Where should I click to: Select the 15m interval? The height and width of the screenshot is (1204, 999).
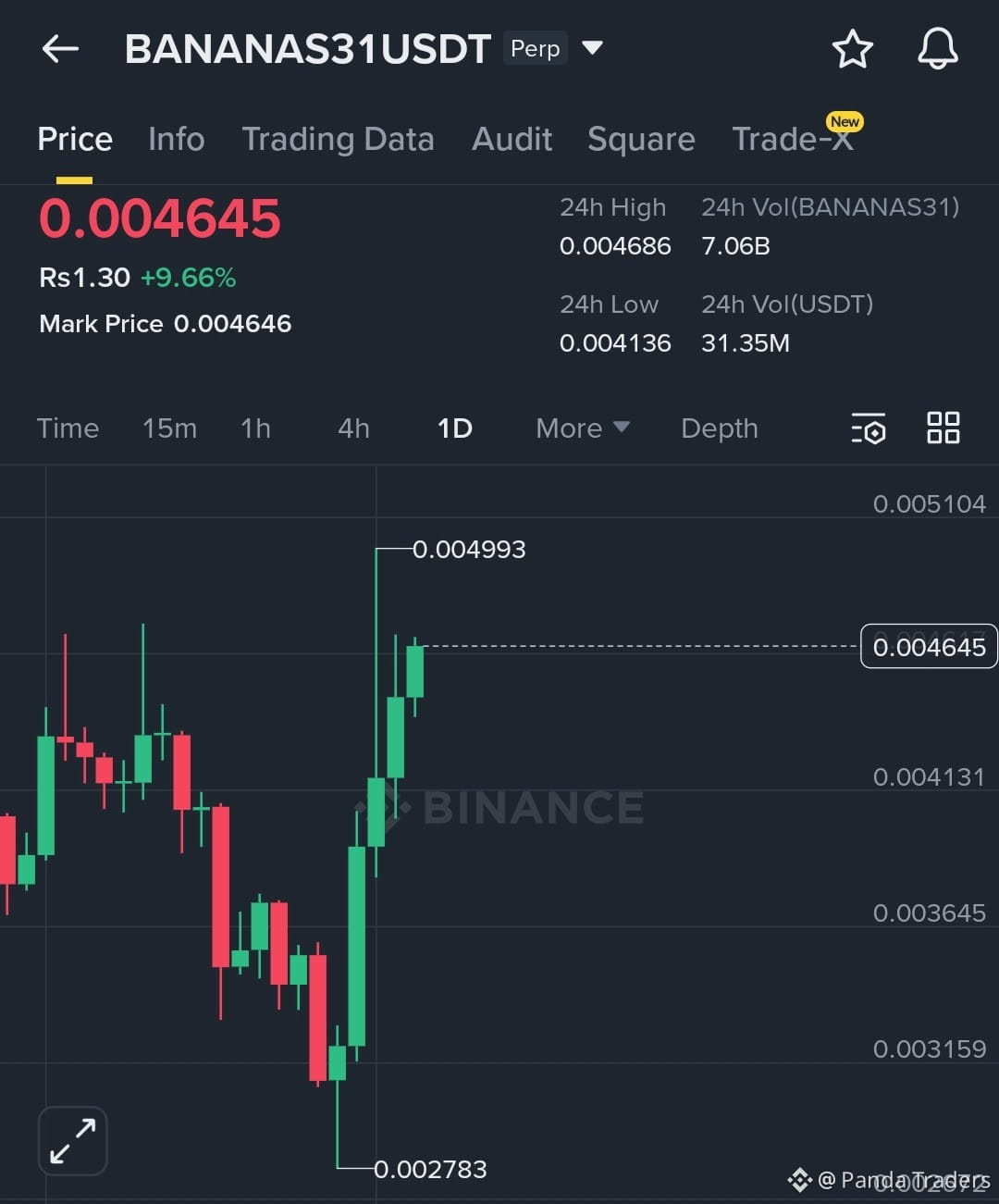(169, 428)
